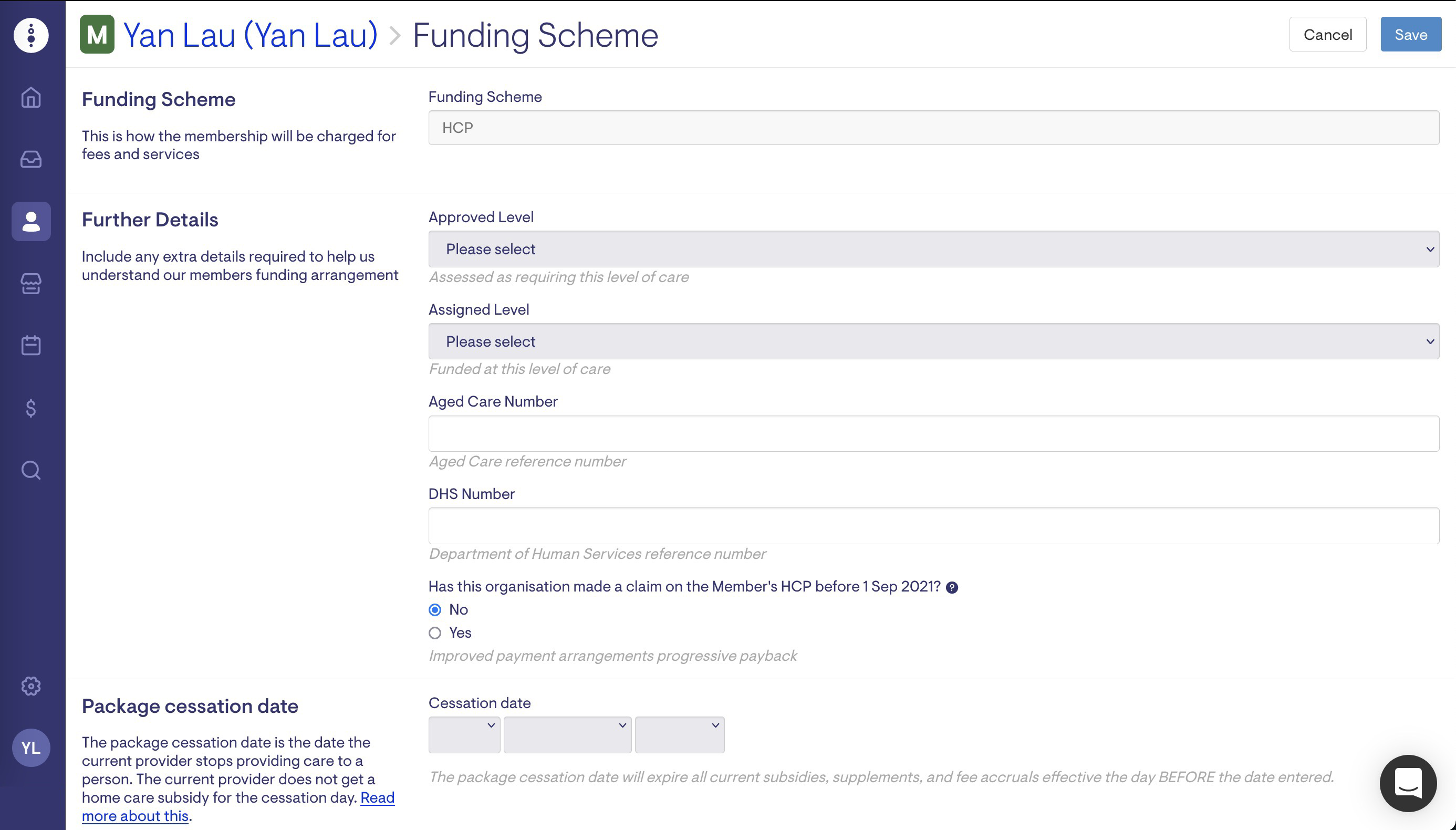
Task: Open the first Cessation date dropdown
Action: click(x=464, y=735)
